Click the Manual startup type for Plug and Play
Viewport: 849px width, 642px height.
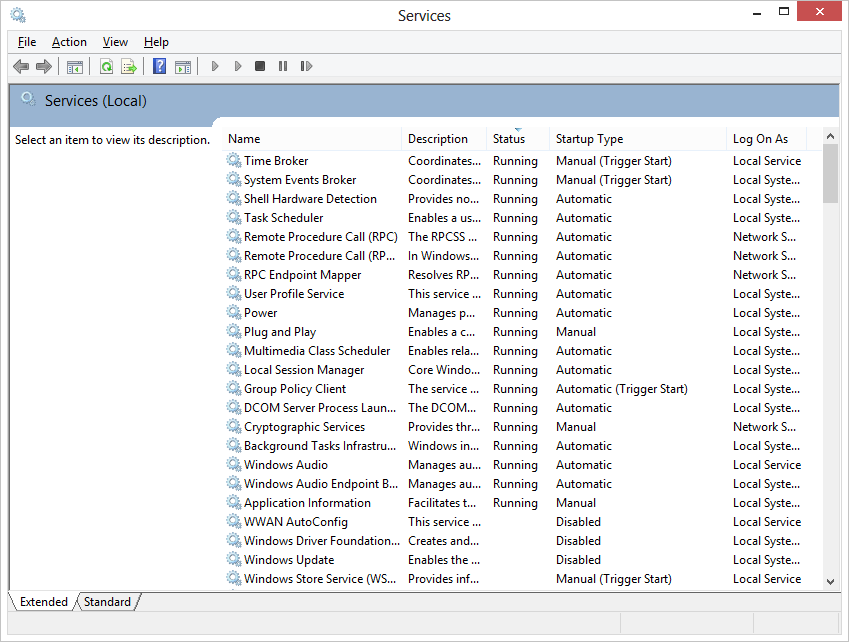click(576, 332)
